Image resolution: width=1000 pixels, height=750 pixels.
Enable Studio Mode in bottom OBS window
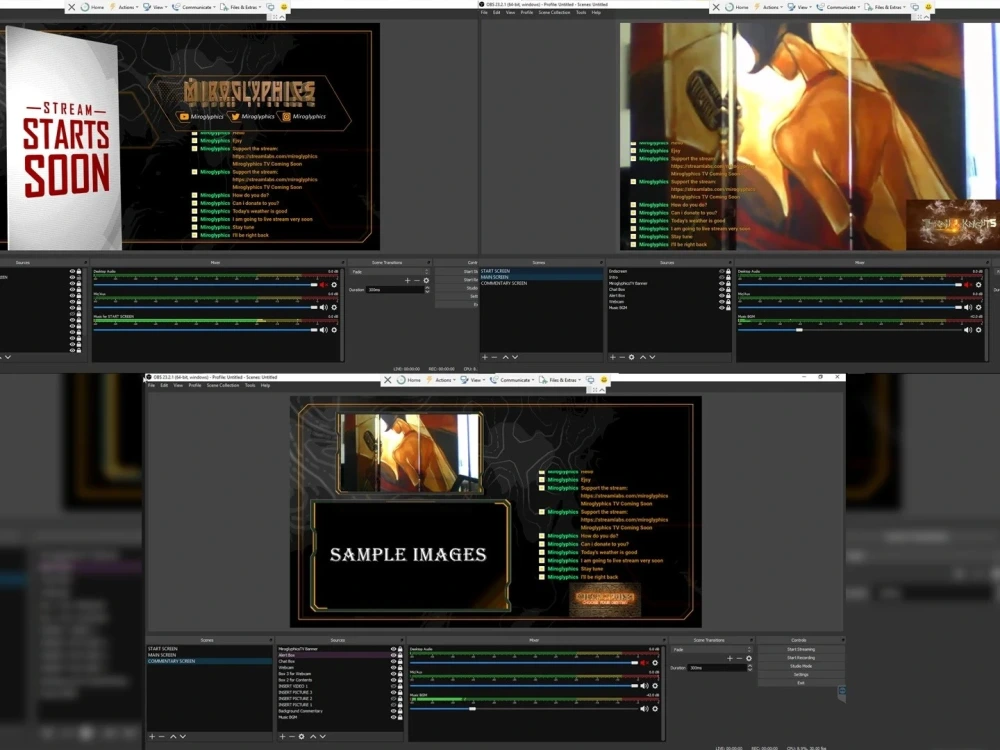coord(800,666)
